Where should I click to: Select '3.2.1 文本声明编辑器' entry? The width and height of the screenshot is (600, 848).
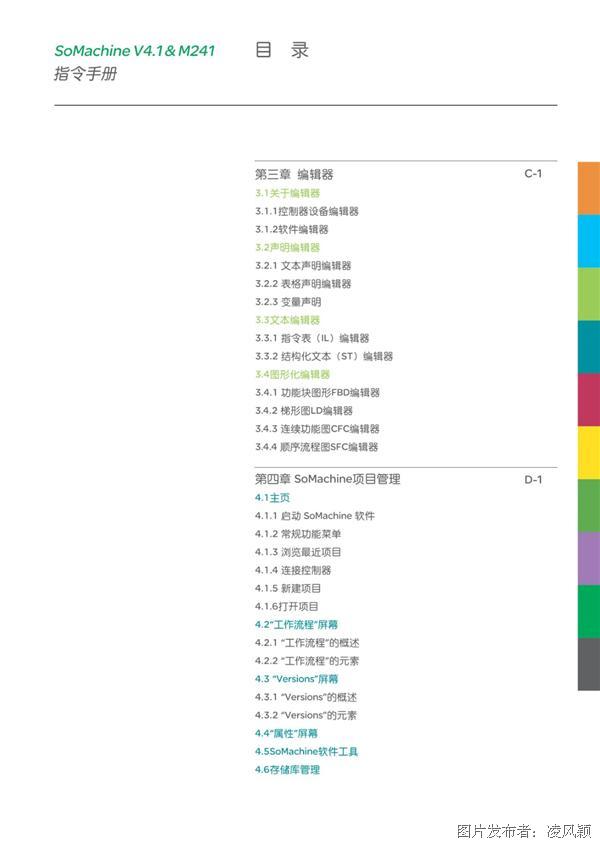(303, 266)
